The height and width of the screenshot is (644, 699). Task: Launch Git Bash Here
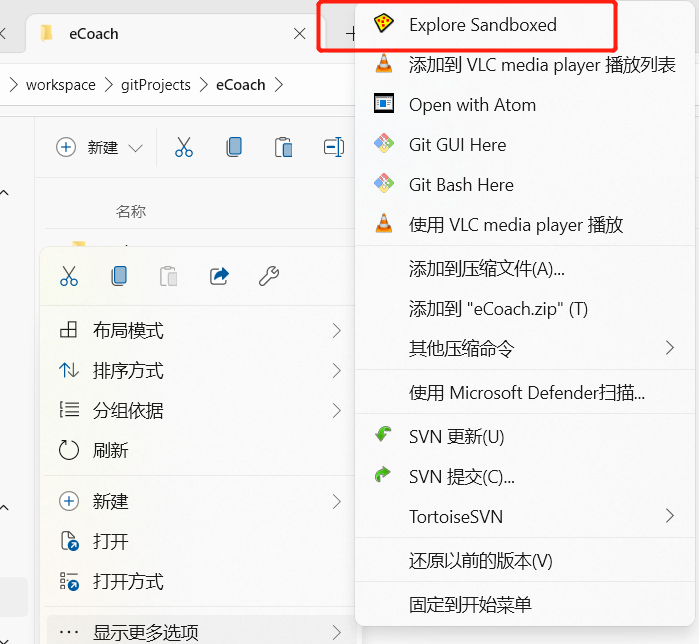pyautogui.click(x=461, y=185)
